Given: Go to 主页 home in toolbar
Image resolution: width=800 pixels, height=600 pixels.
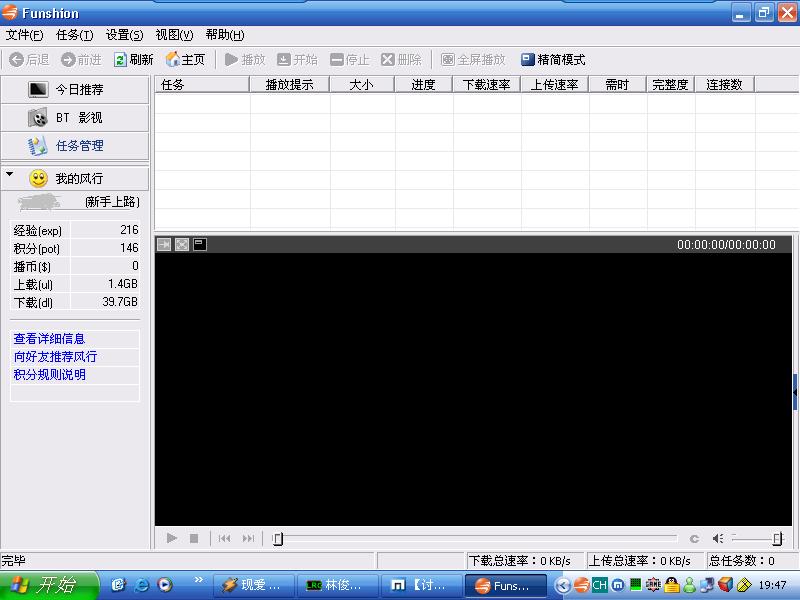Looking at the screenshot, I should click(x=185, y=60).
